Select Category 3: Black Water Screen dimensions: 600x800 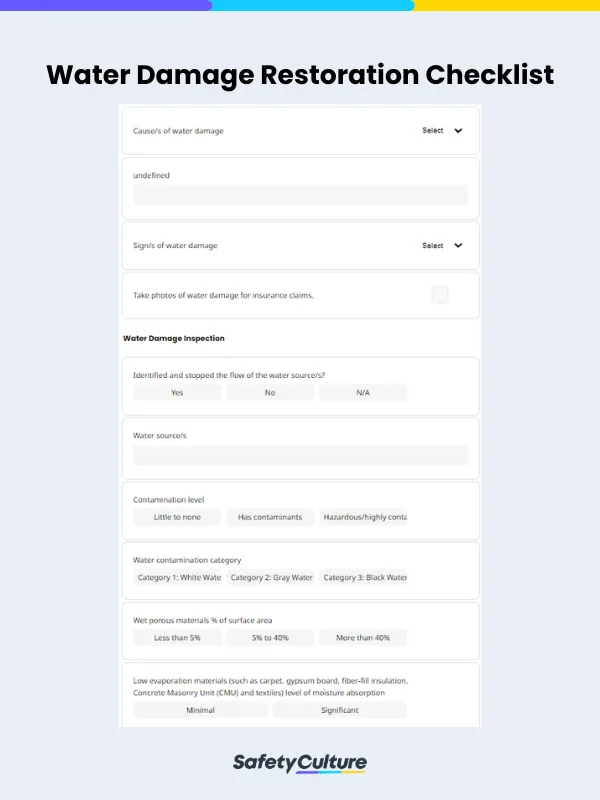(363, 578)
